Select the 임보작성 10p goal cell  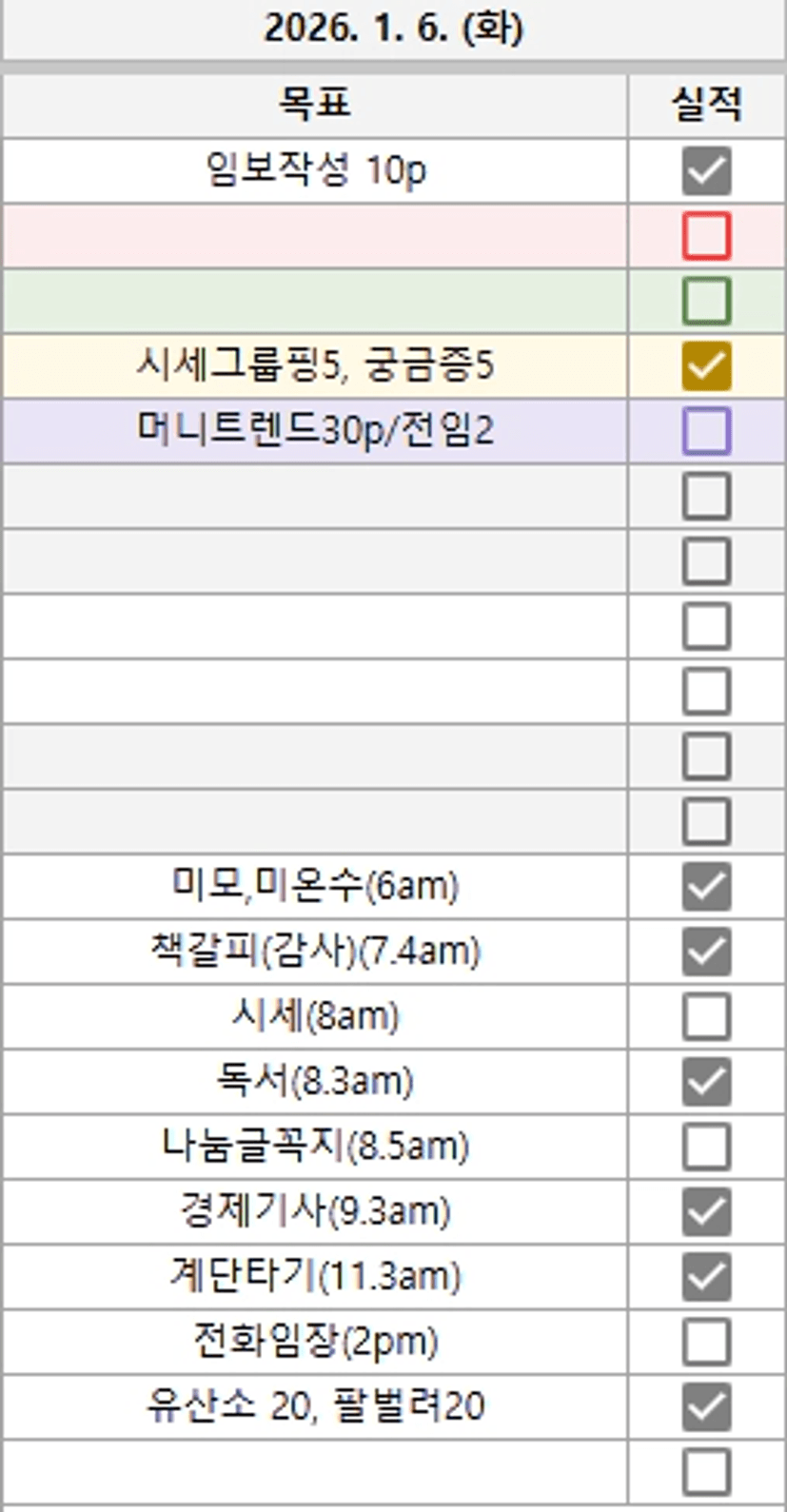point(315,171)
